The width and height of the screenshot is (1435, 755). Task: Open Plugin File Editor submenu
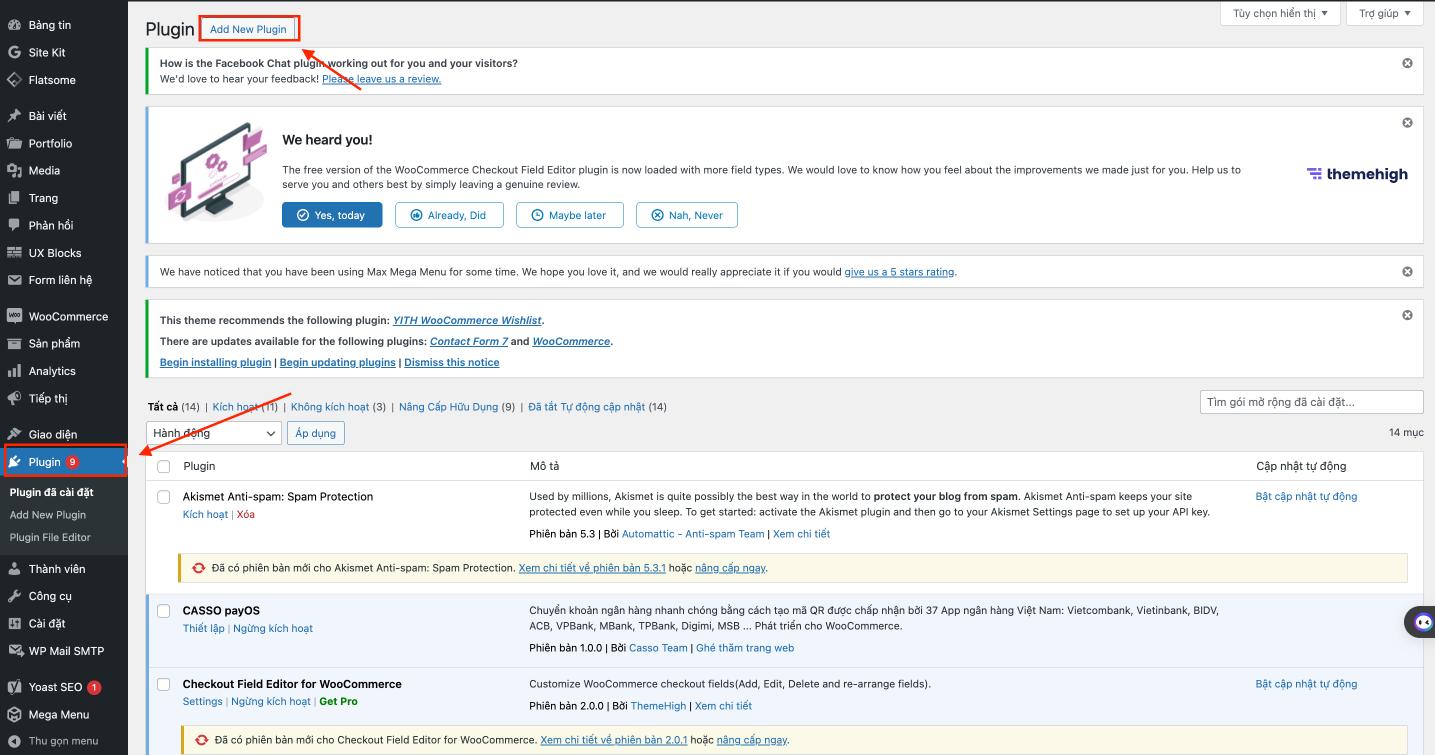tap(50, 537)
